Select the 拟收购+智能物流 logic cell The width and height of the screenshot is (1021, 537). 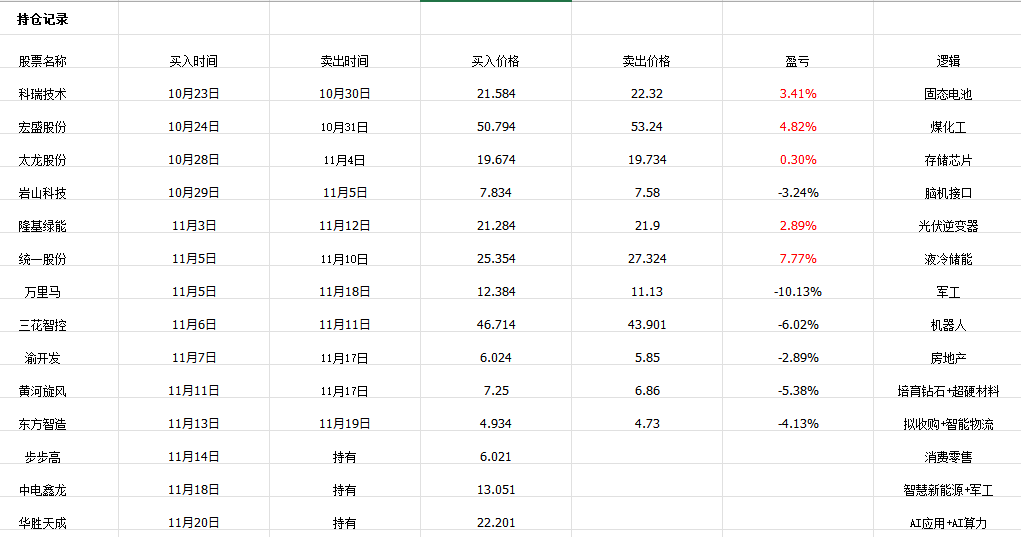pos(948,424)
